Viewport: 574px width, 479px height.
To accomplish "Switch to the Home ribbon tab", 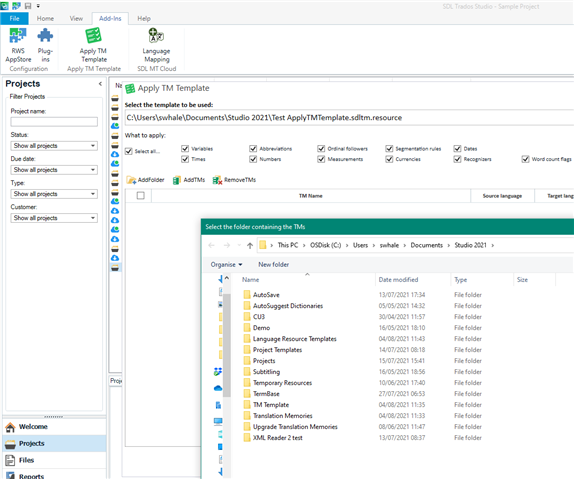I will tap(45, 18).
